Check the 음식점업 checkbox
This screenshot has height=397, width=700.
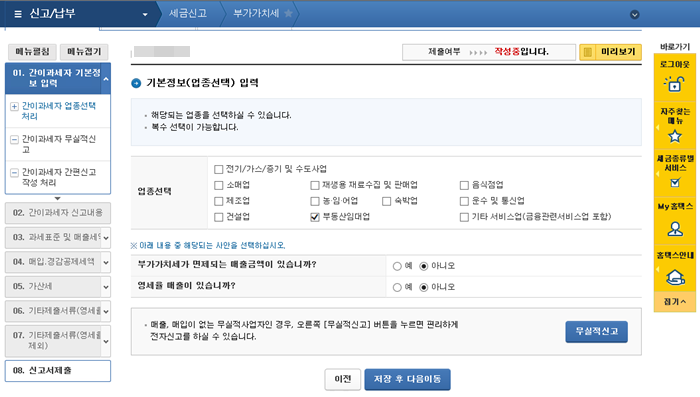464,185
